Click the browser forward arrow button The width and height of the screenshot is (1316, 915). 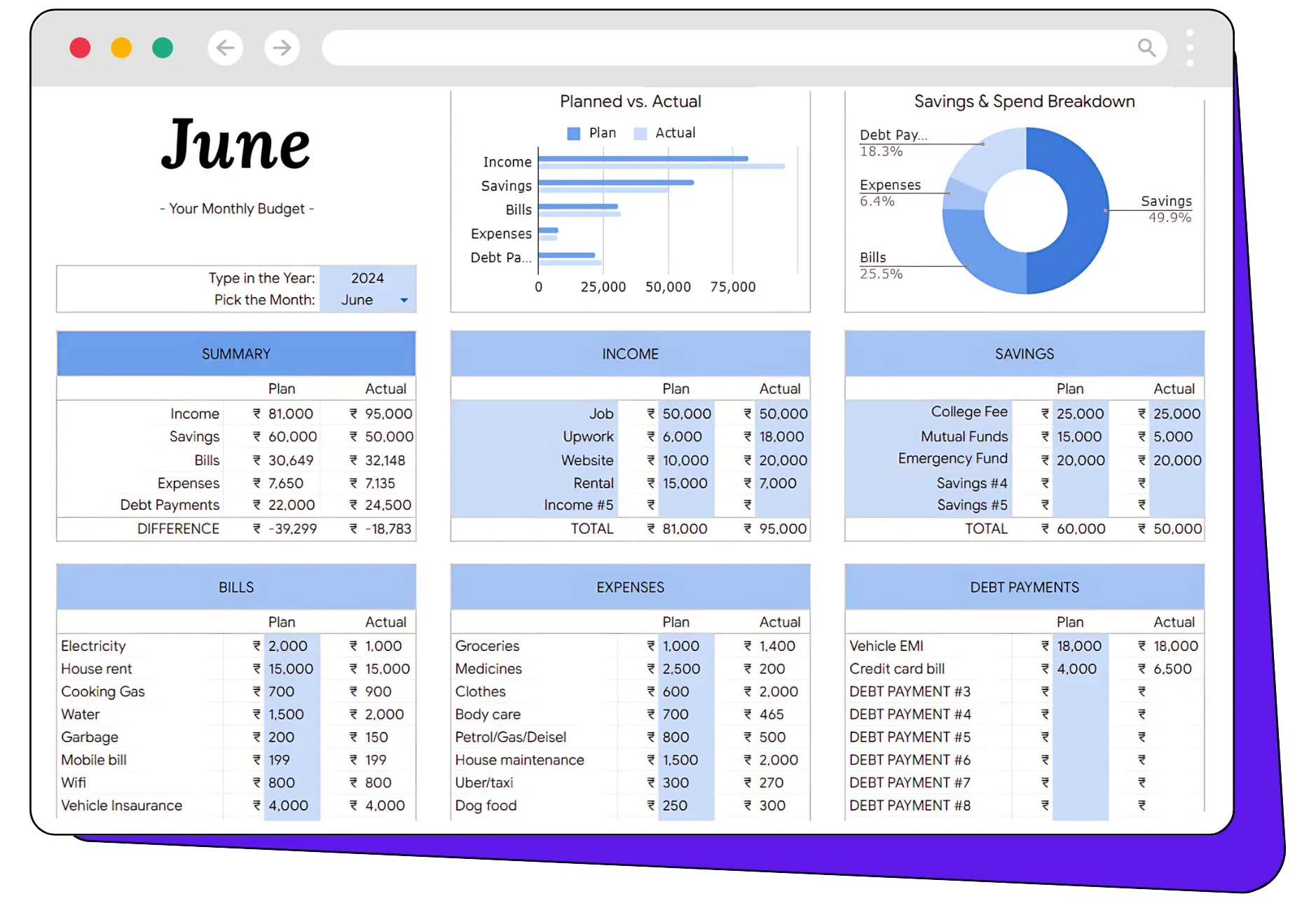(282, 48)
